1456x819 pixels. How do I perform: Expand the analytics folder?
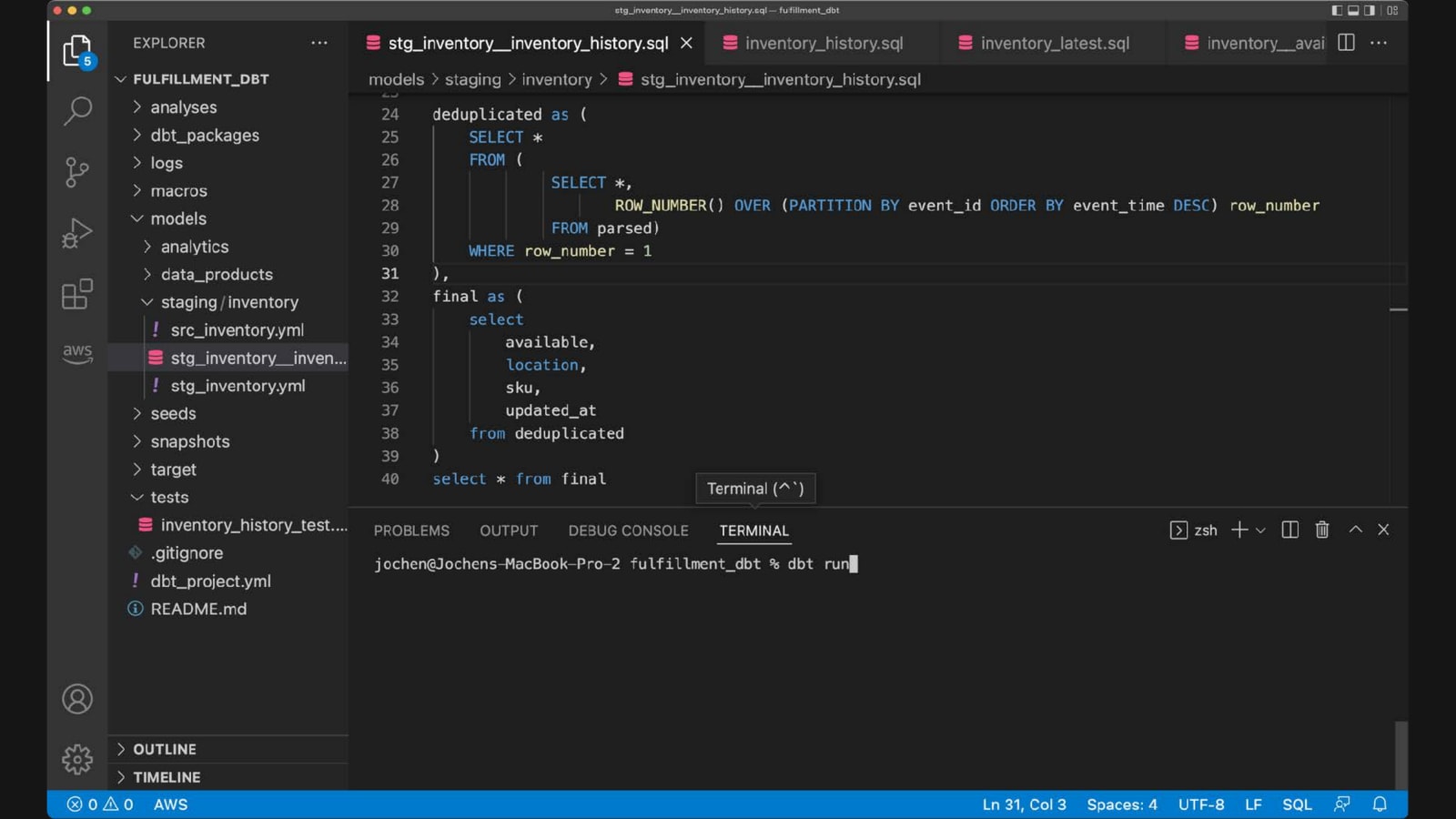(227, 247)
